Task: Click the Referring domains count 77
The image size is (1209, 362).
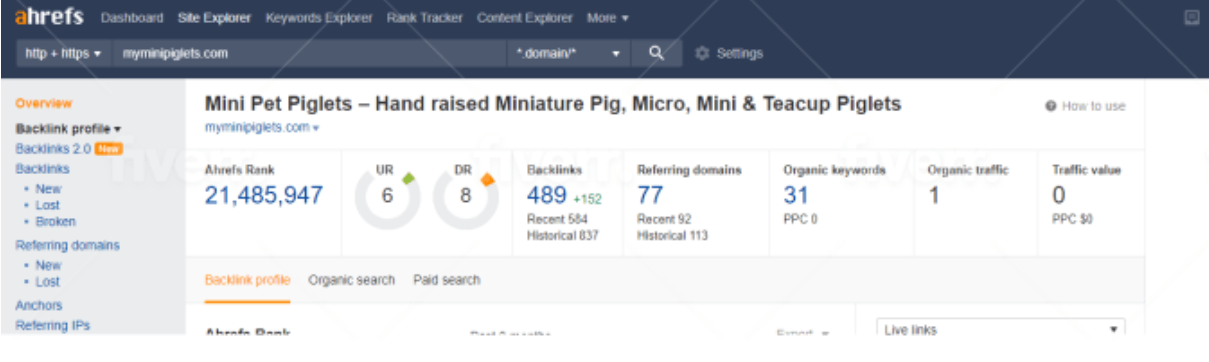Action: click(650, 195)
